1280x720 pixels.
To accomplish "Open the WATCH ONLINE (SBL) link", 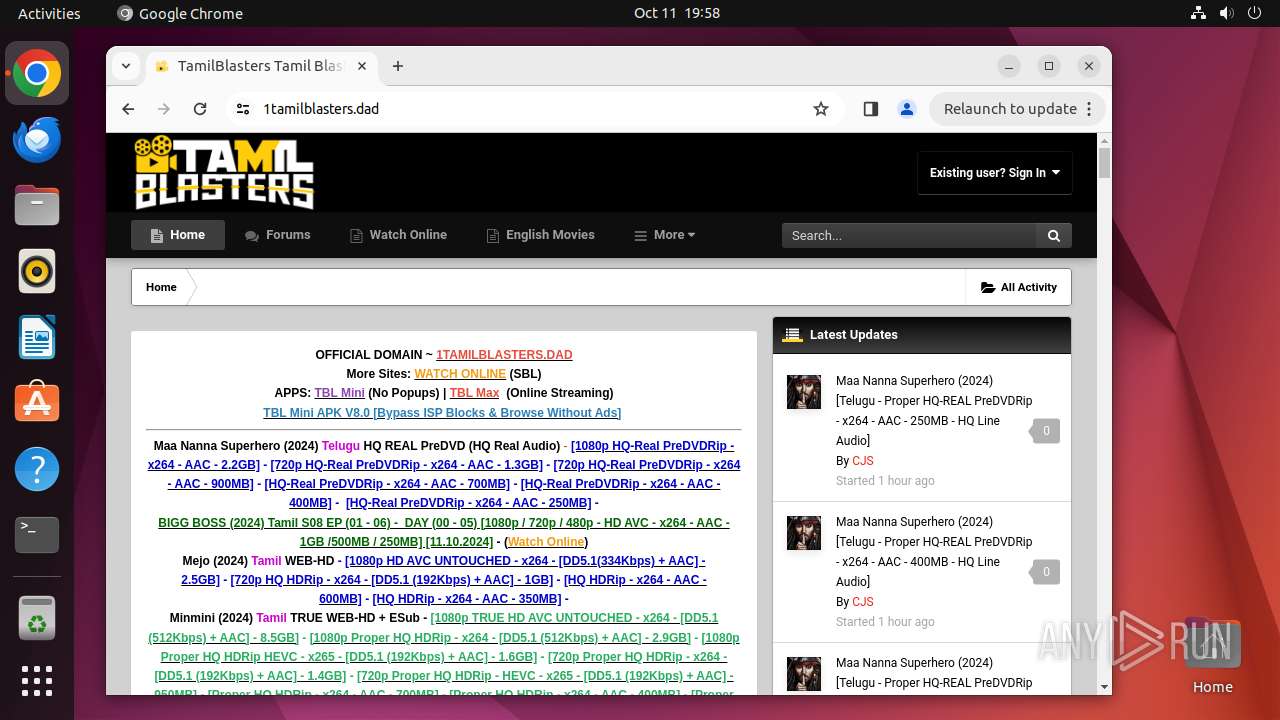I will pos(460,374).
